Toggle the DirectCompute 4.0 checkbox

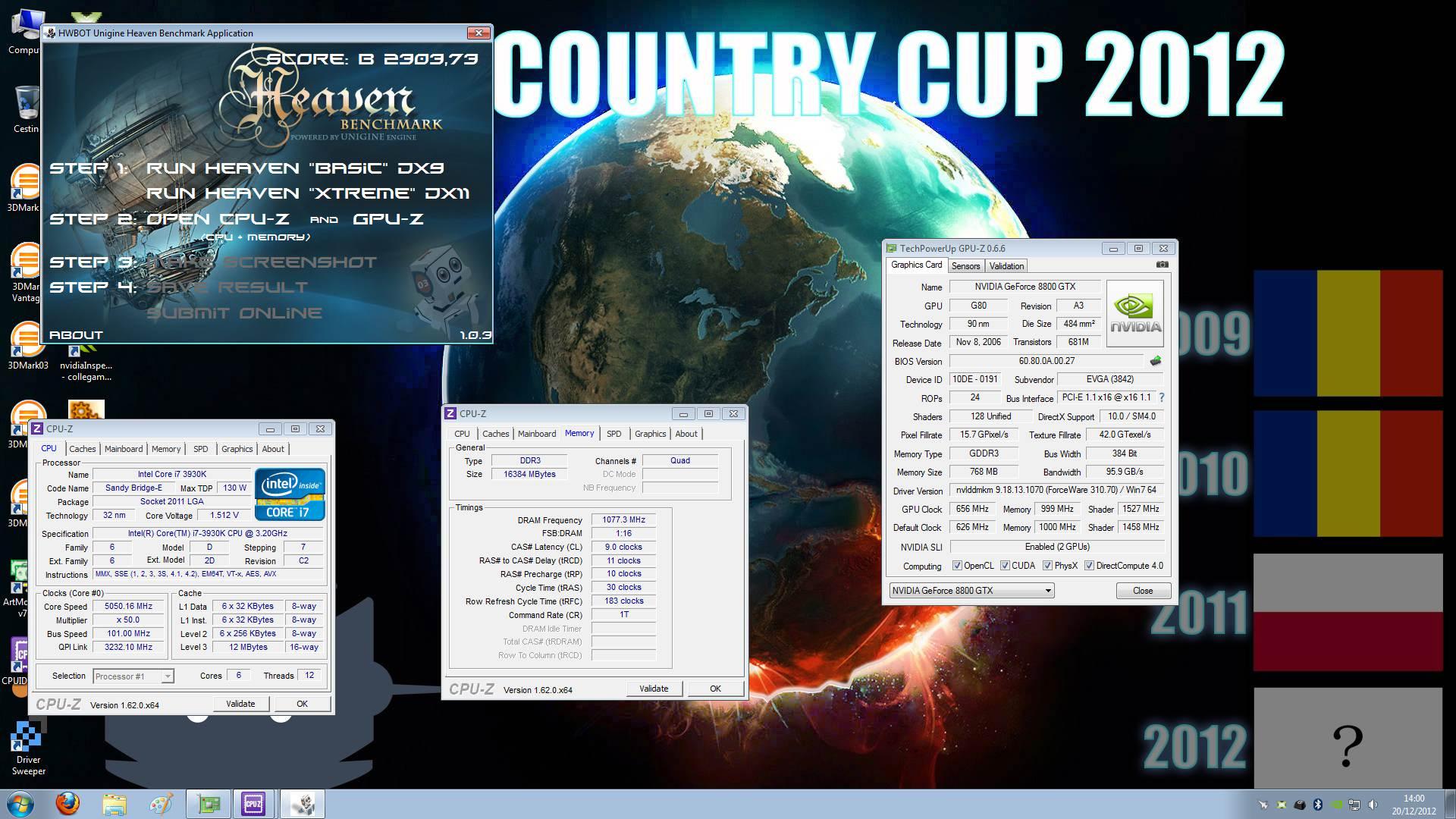click(x=1089, y=566)
